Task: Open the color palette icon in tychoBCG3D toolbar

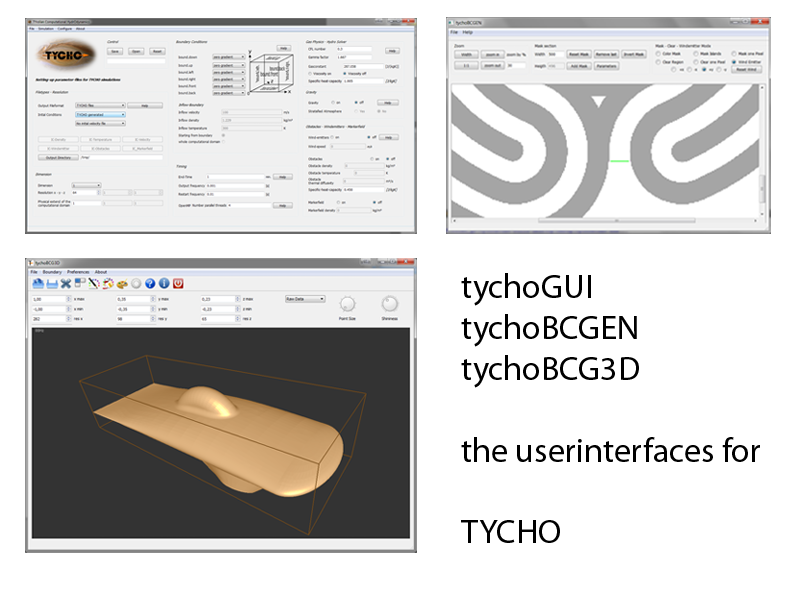Action: pyautogui.click(x=121, y=283)
